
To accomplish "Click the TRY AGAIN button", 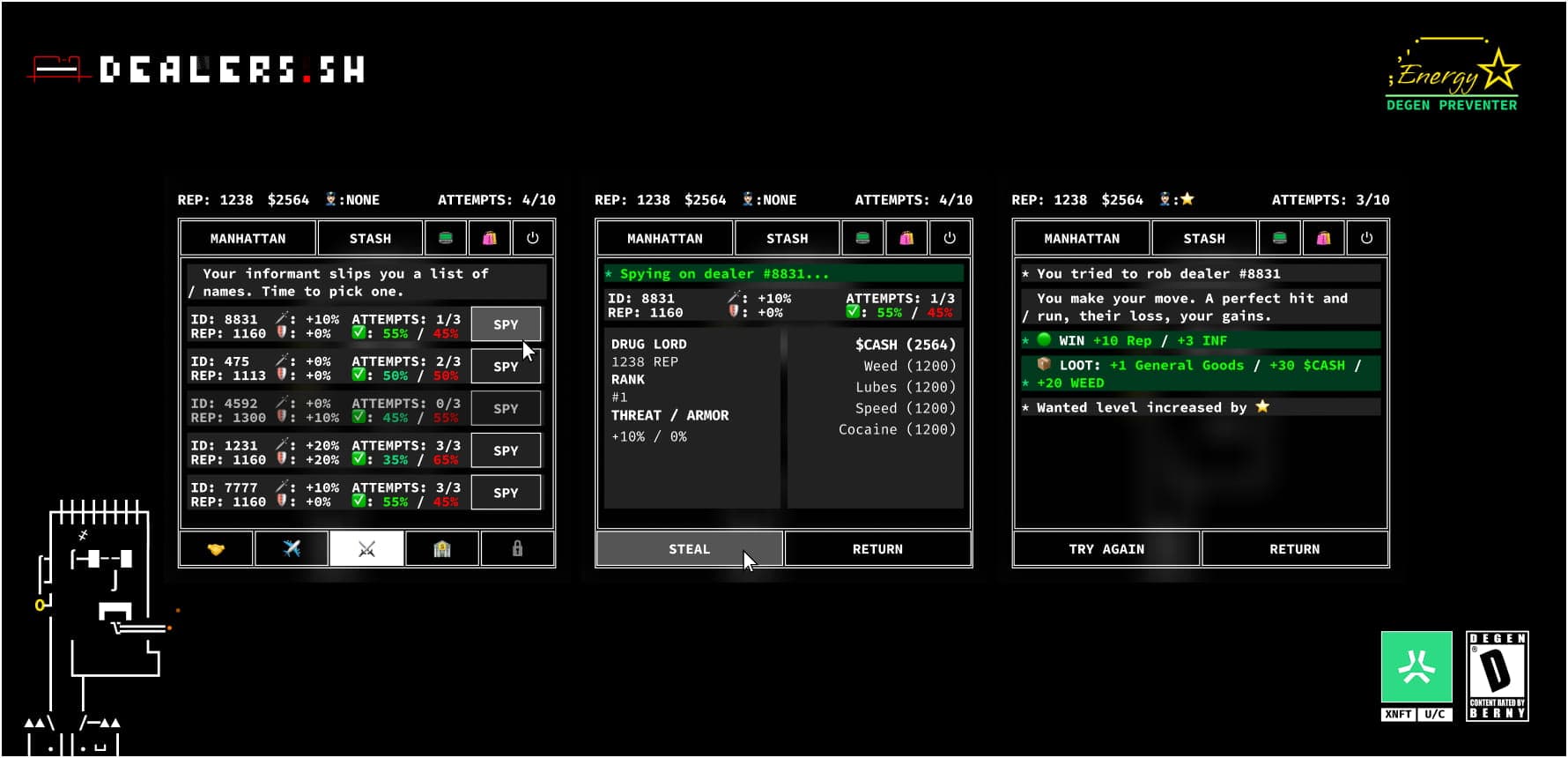I will (x=1106, y=549).
